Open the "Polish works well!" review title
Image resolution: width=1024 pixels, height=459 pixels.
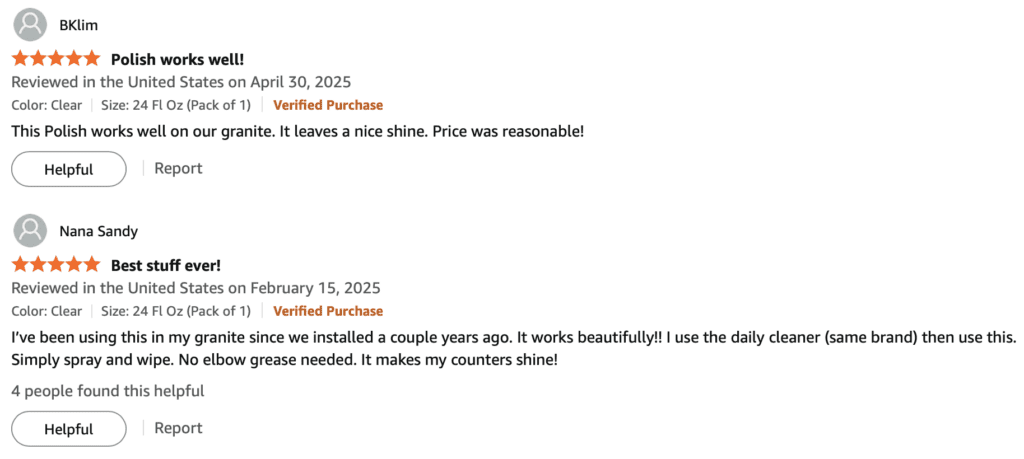[177, 59]
